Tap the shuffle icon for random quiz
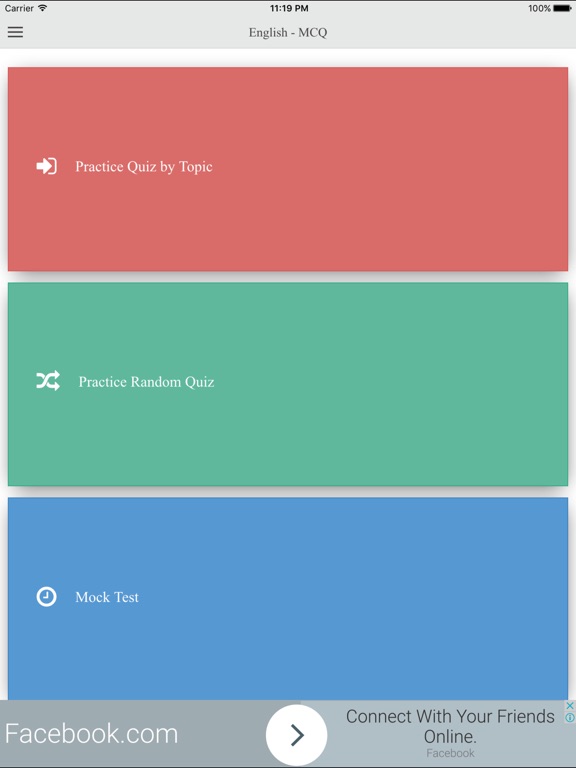The image size is (576, 768). pos(48,381)
